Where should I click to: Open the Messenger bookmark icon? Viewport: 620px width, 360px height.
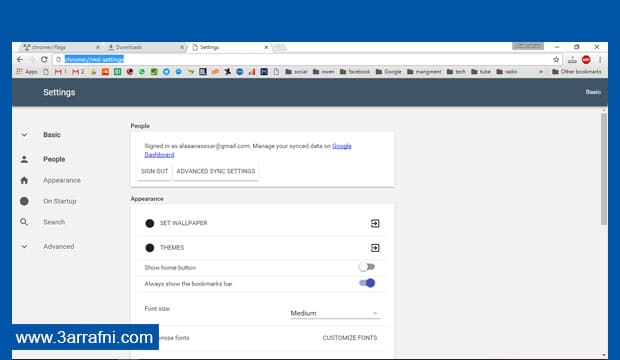coord(179,72)
